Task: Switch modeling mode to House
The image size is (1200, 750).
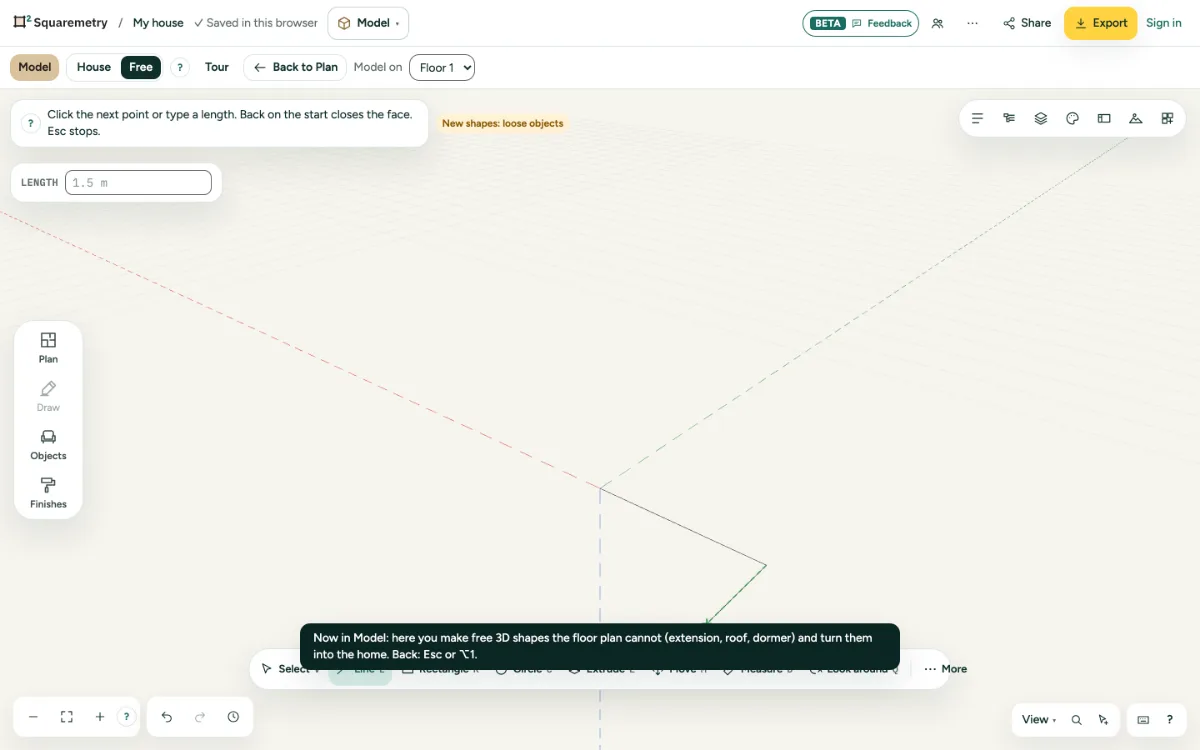Action: pos(94,67)
